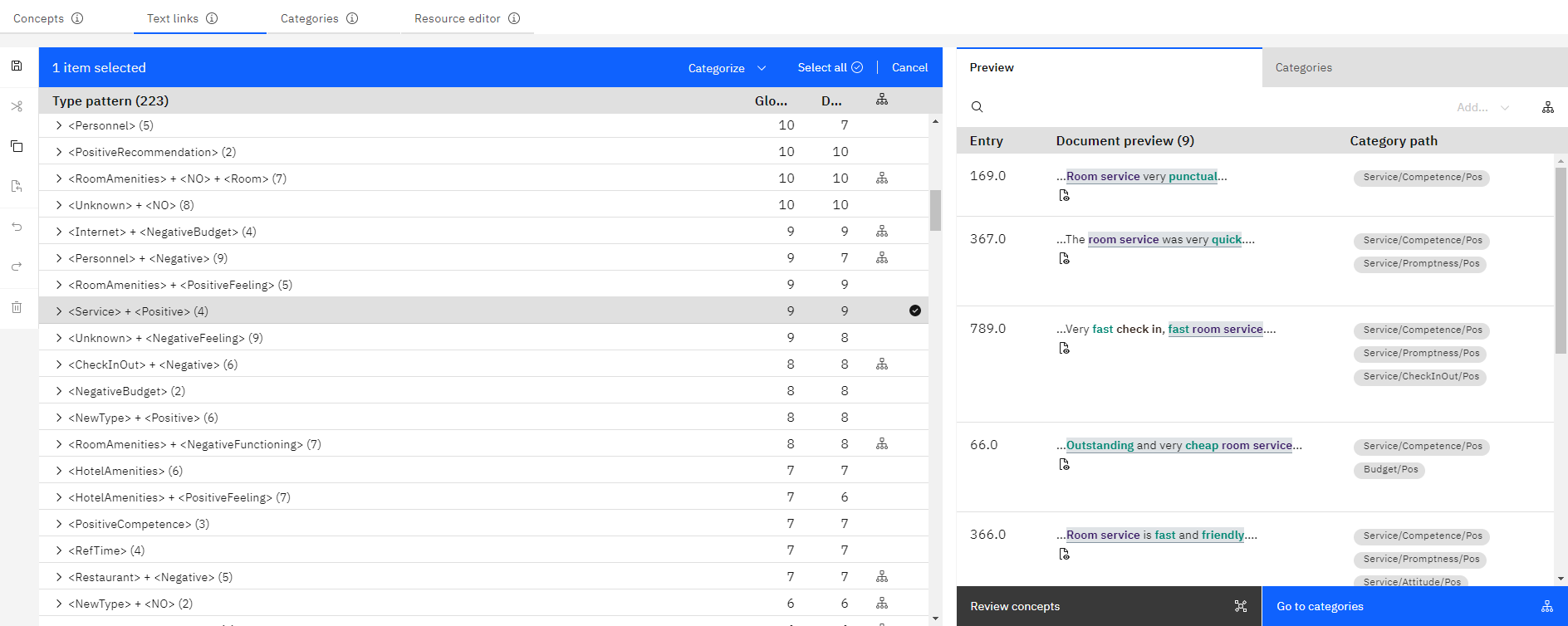Open document icon under entry 367.0
Image resolution: width=1568 pixels, height=626 pixels.
click(x=1064, y=259)
